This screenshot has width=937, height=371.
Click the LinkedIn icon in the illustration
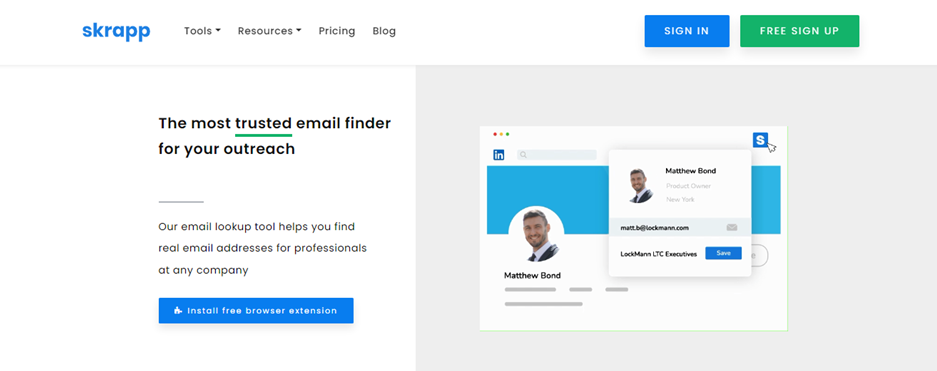tap(498, 155)
